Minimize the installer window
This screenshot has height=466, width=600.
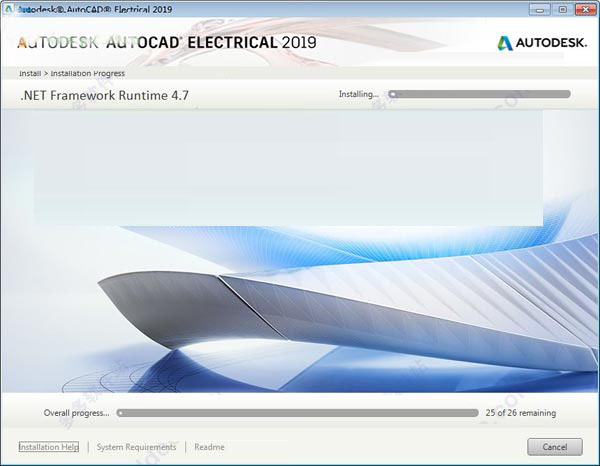tap(540, 10)
